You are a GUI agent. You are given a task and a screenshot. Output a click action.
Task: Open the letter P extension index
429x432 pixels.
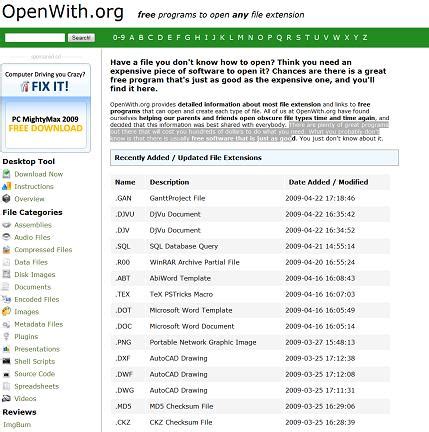point(270,37)
